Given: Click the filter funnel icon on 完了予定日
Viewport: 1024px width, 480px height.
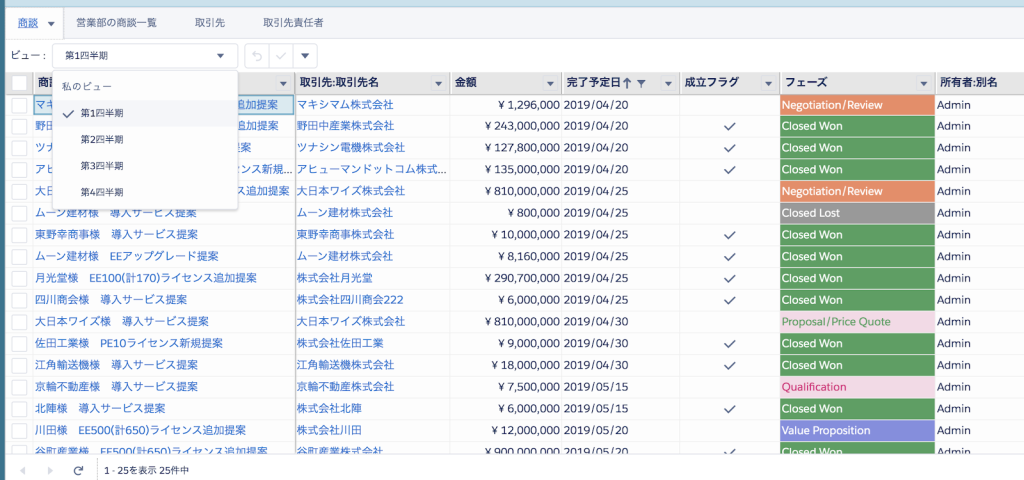Looking at the screenshot, I should click(642, 82).
